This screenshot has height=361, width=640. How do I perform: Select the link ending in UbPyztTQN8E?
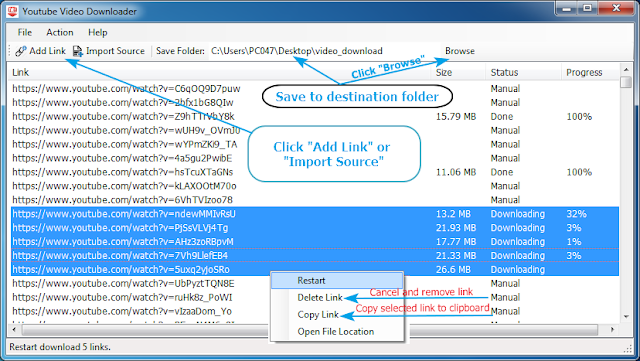(123, 283)
